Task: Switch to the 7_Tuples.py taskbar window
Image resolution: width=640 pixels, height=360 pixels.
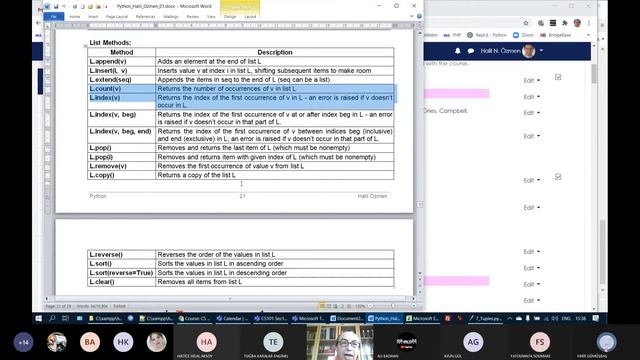Action: [x=485, y=318]
